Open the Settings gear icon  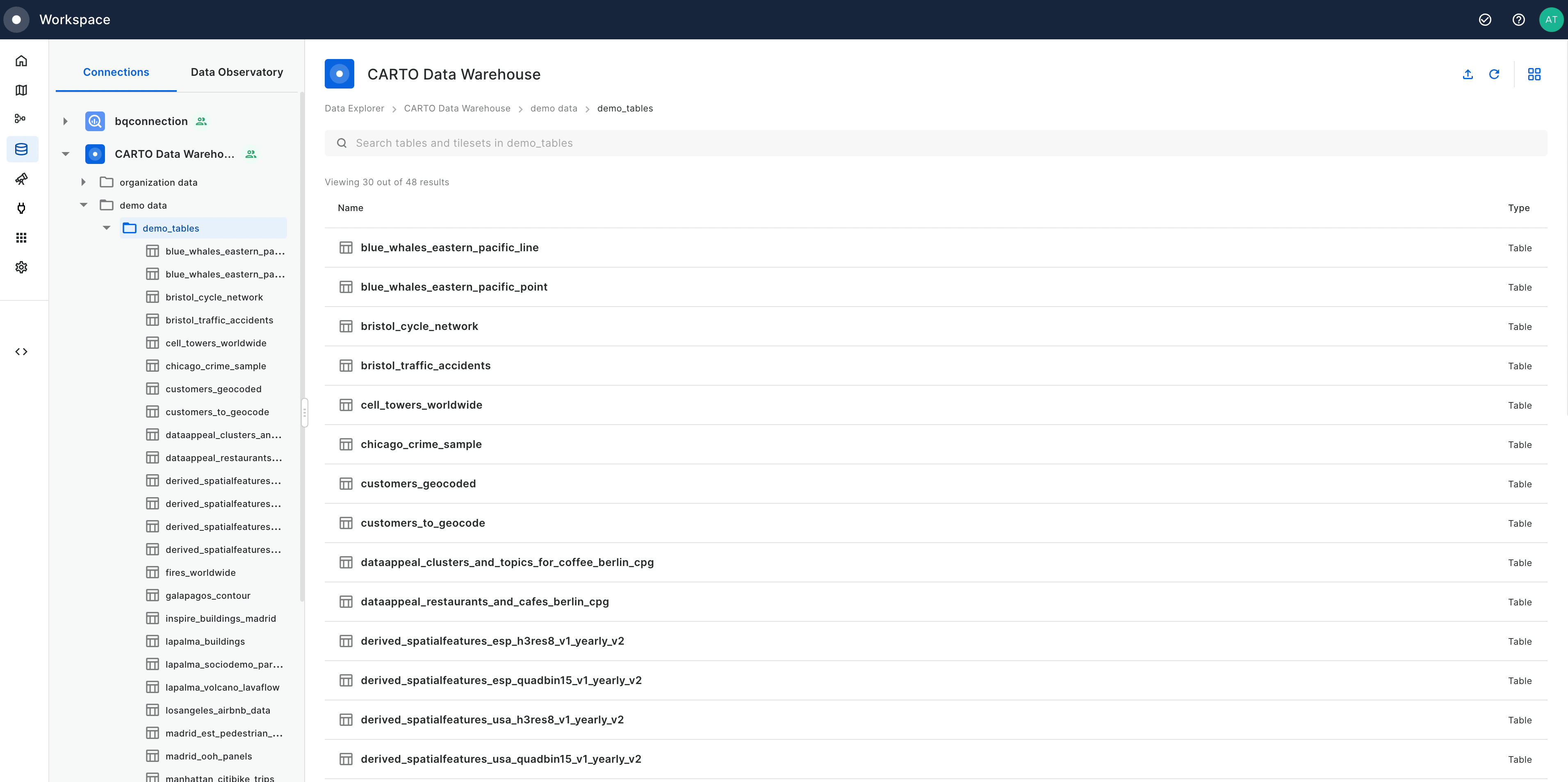coord(21,267)
